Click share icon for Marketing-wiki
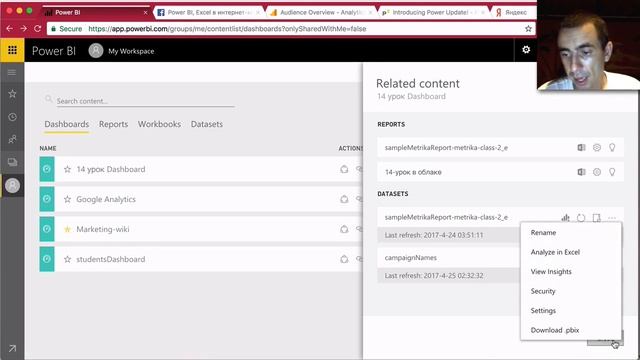 344,229
